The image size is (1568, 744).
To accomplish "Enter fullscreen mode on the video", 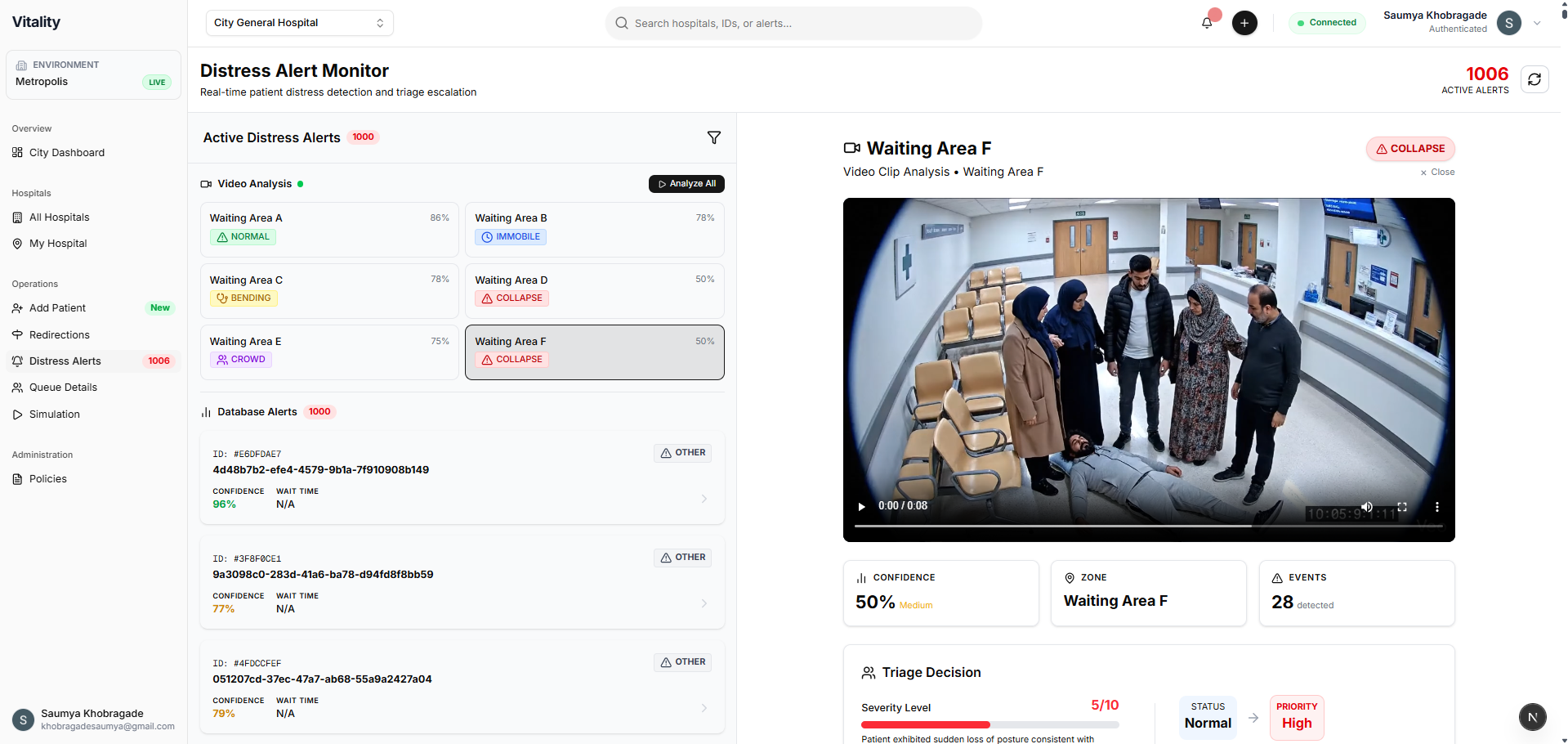I will [x=1402, y=507].
